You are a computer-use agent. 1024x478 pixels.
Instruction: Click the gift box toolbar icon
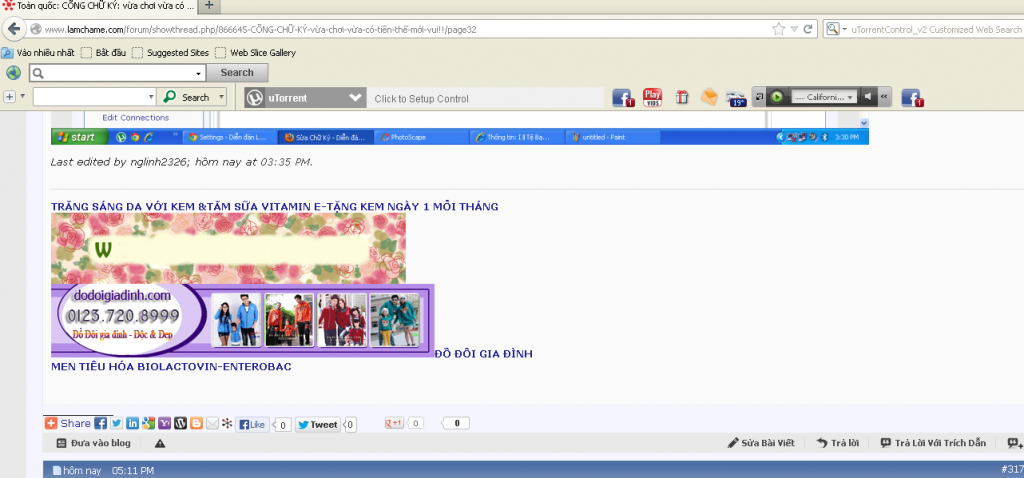[x=682, y=97]
